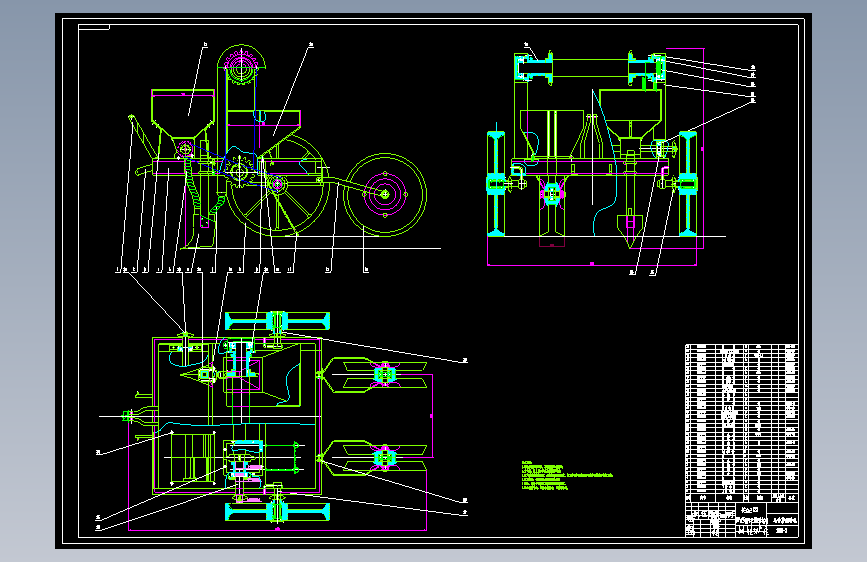Click the toothed sprocket atop the tall column
Screen dimensions: 867x562
242,65
